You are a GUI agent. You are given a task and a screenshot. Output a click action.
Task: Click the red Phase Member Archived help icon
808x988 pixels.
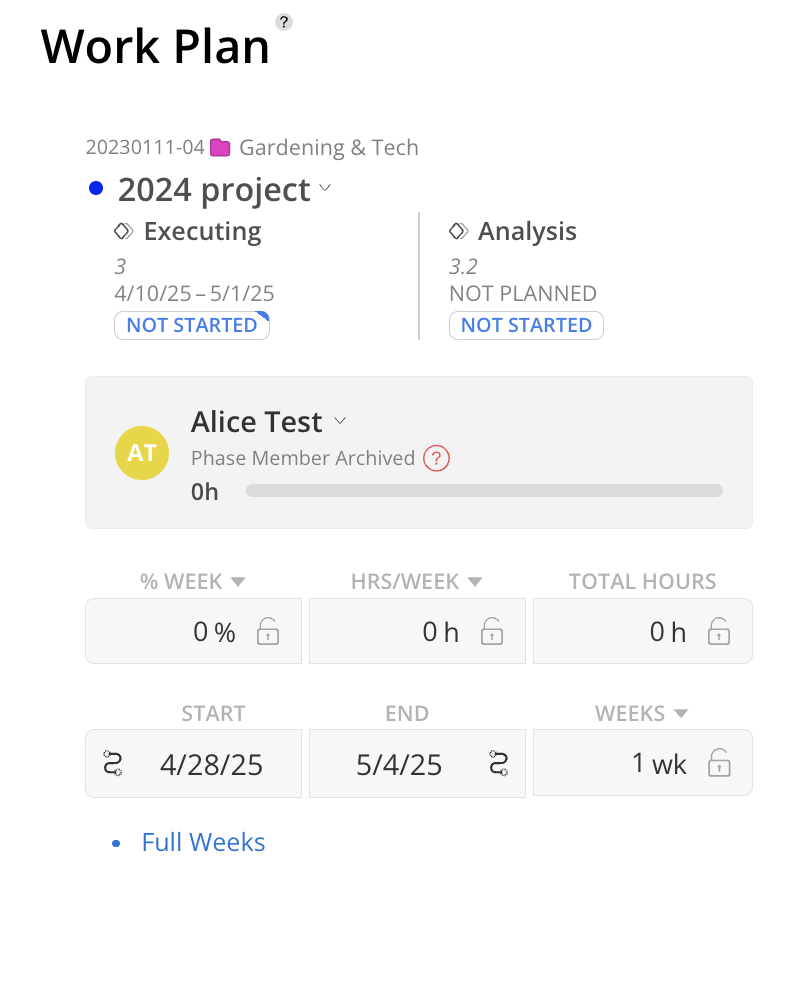click(x=436, y=458)
